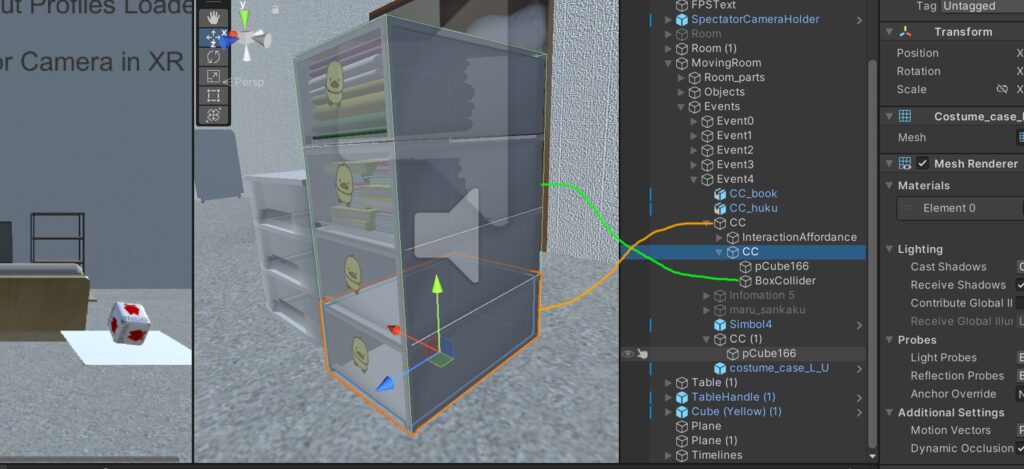Click the Transform component icon
This screenshot has height=469, width=1024.
click(x=905, y=31)
